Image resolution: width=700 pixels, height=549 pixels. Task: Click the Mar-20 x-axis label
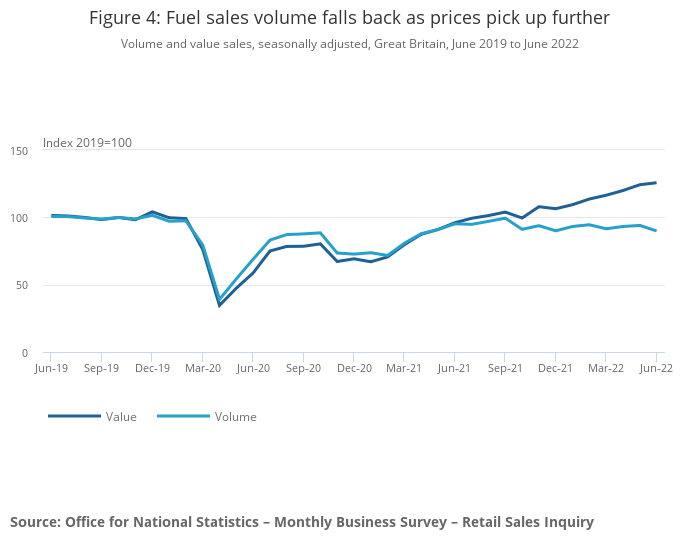[x=202, y=368]
